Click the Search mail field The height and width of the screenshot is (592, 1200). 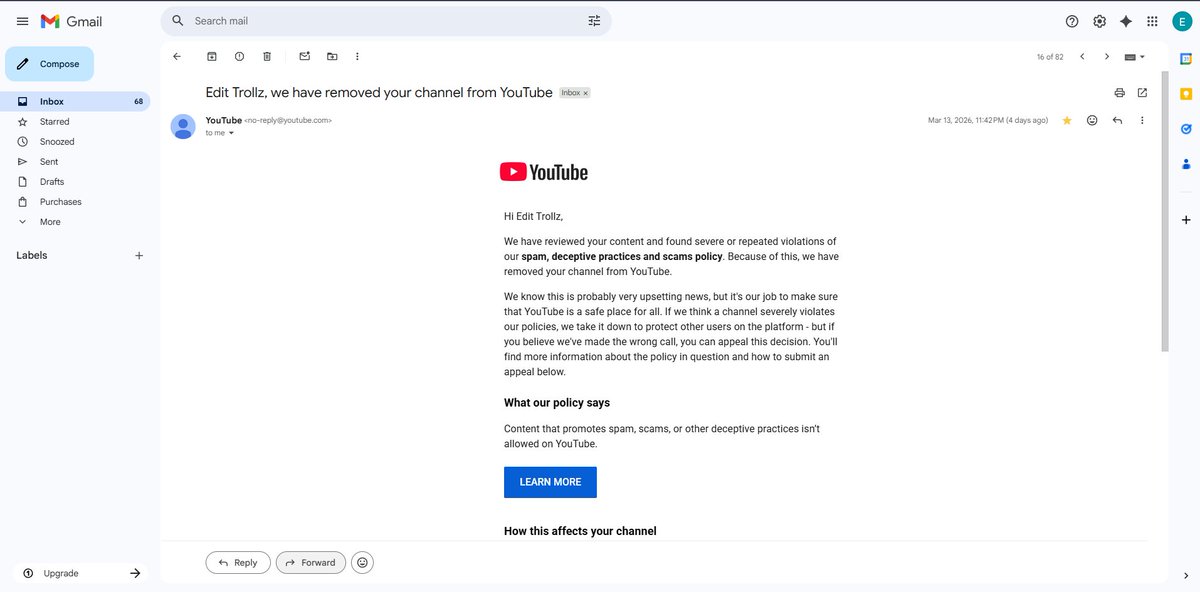click(x=386, y=21)
